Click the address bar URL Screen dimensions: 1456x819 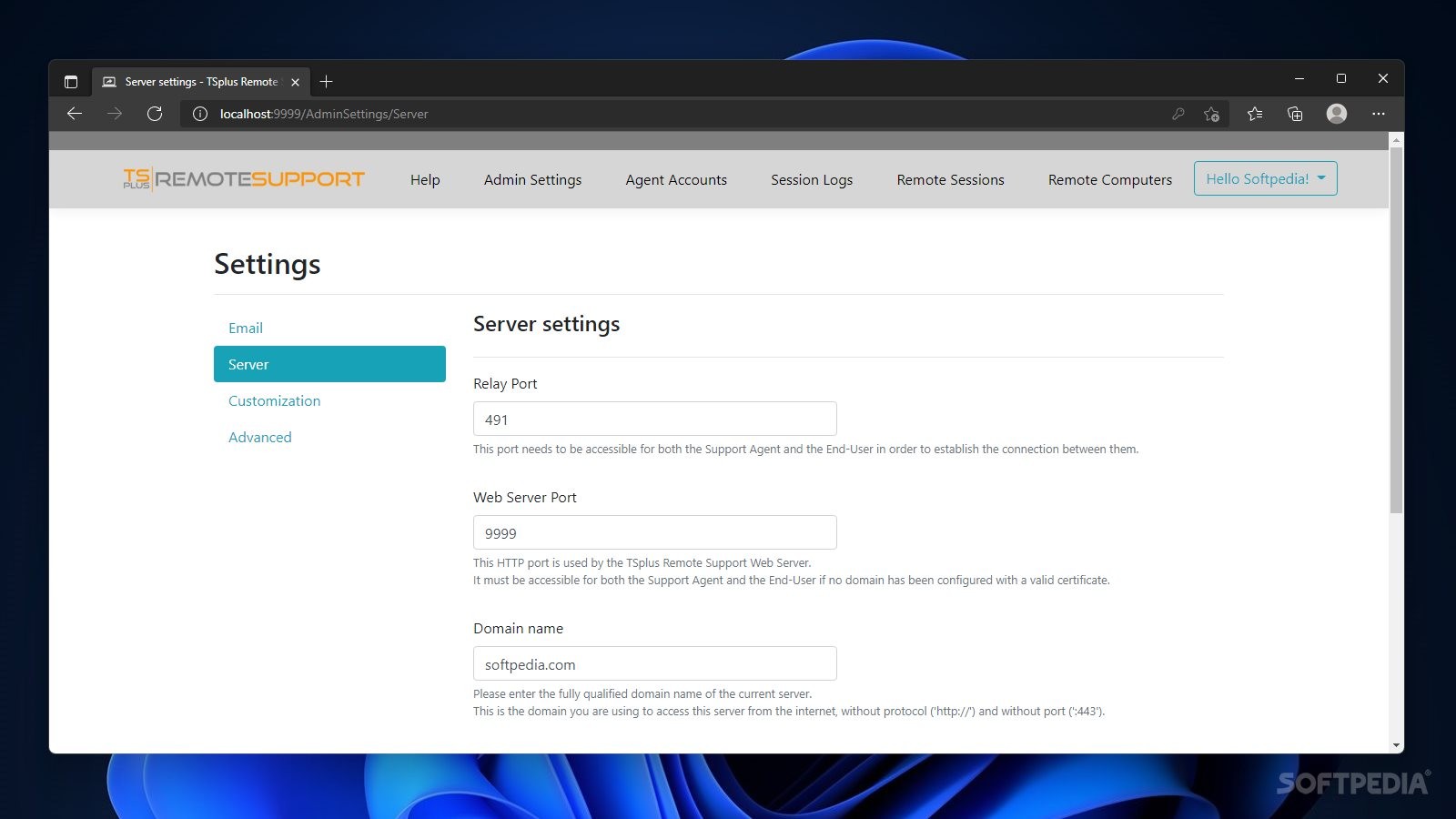pos(324,114)
